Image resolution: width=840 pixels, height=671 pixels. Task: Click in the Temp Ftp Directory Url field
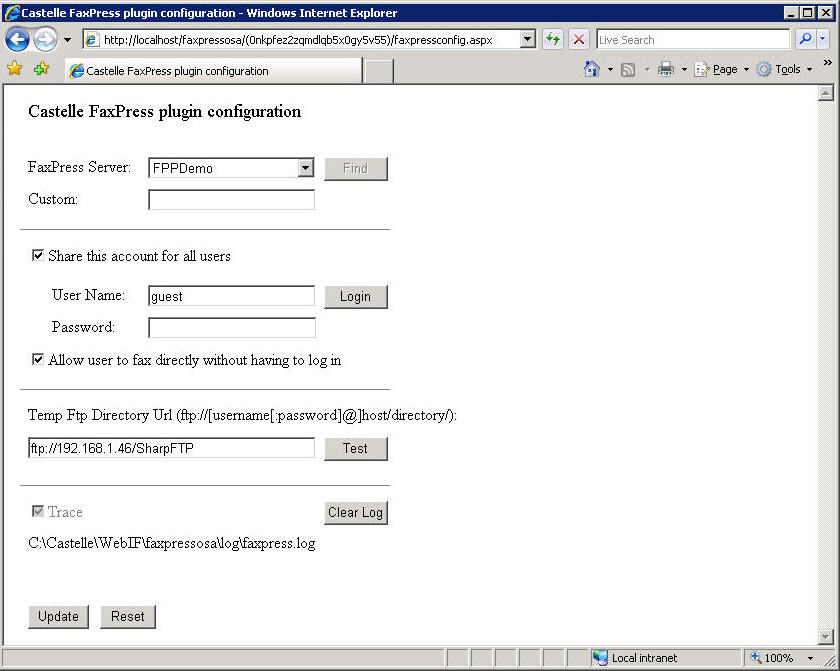coord(171,448)
